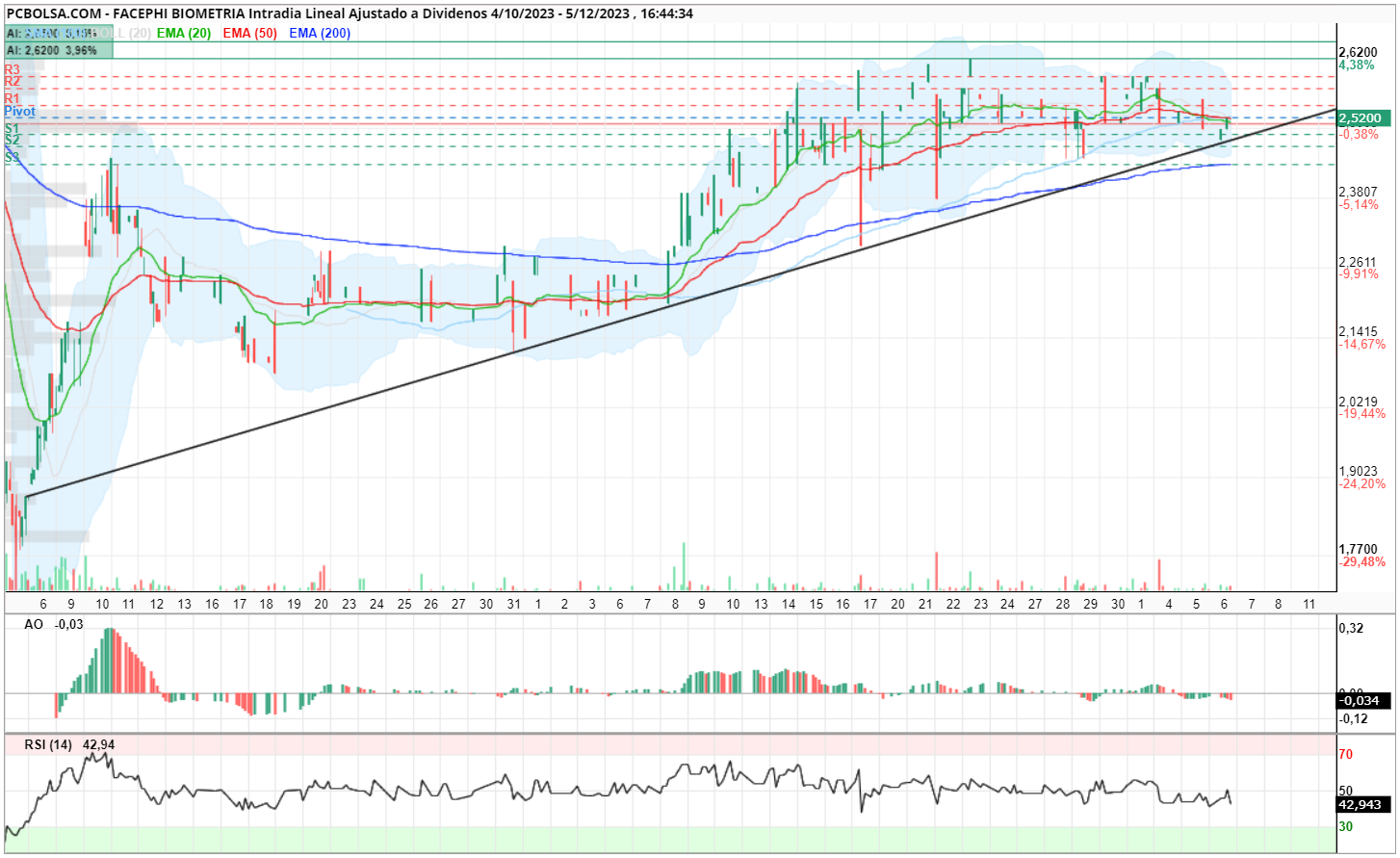1400x858 pixels.
Task: Click the RSI current value tag 42,943
Action: pos(1363,805)
